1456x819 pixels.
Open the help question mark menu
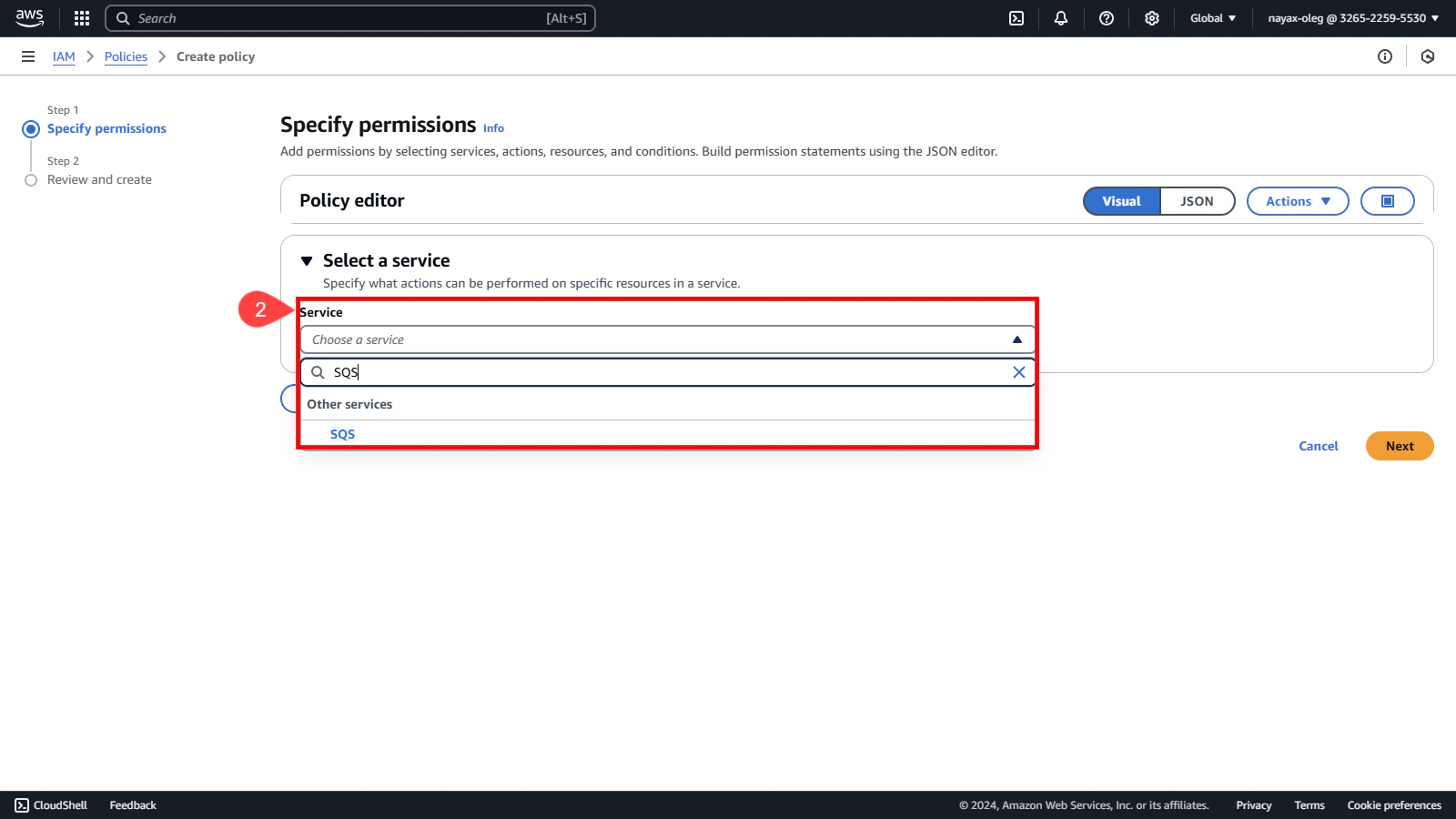(x=1107, y=18)
